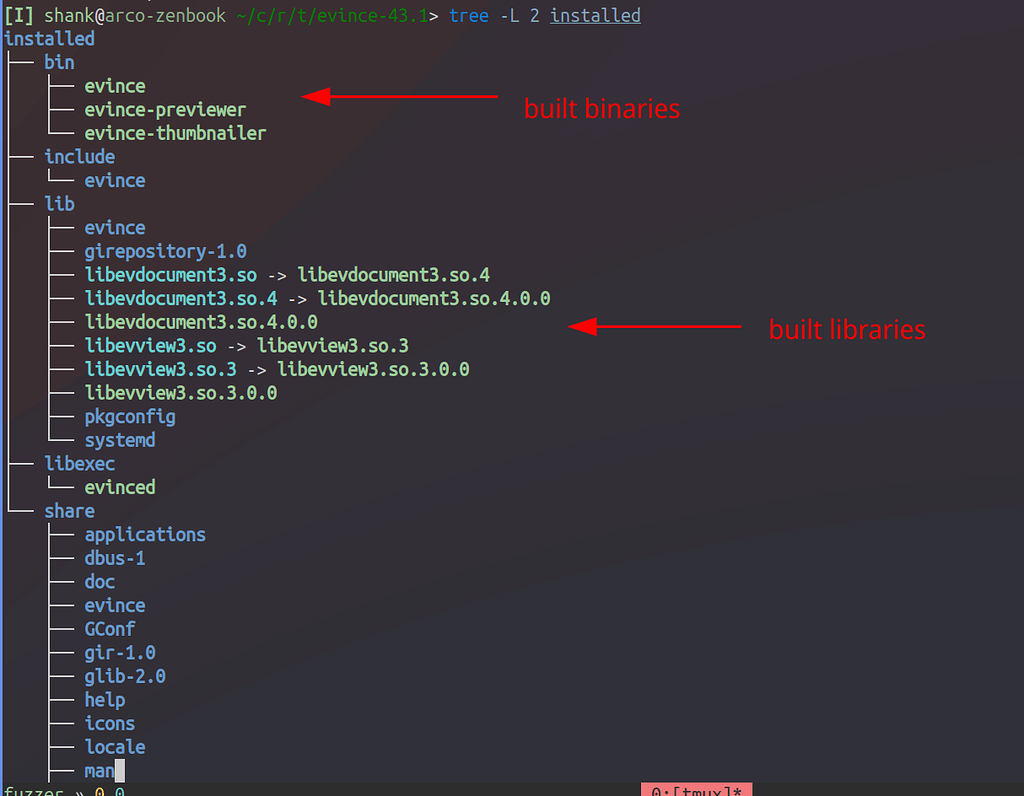The image size is (1024, 796).
Task: Click the pkgconfig directory in lib
Action: [129, 416]
